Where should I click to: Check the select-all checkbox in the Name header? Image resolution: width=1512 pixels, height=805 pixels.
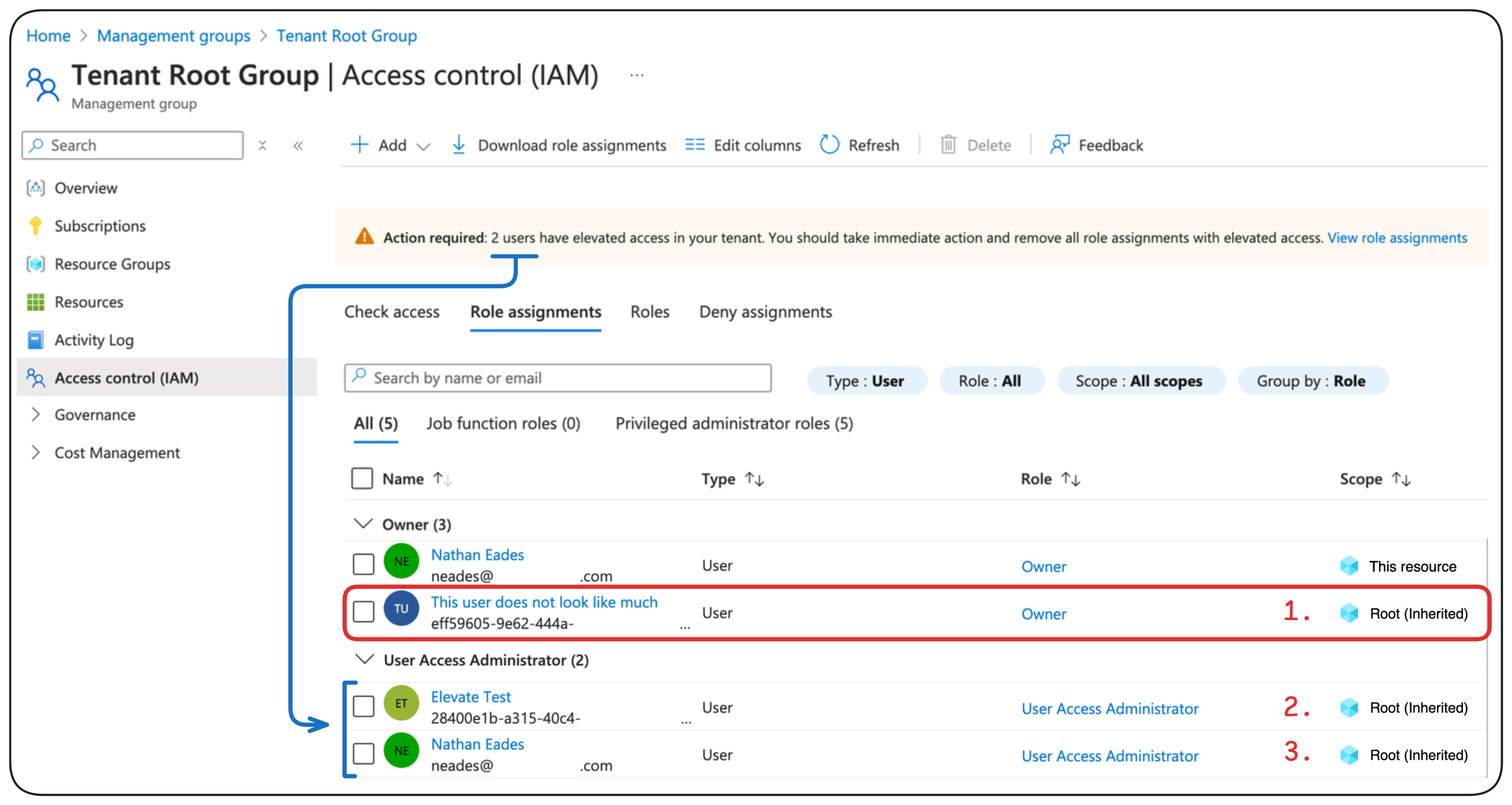pyautogui.click(x=363, y=478)
